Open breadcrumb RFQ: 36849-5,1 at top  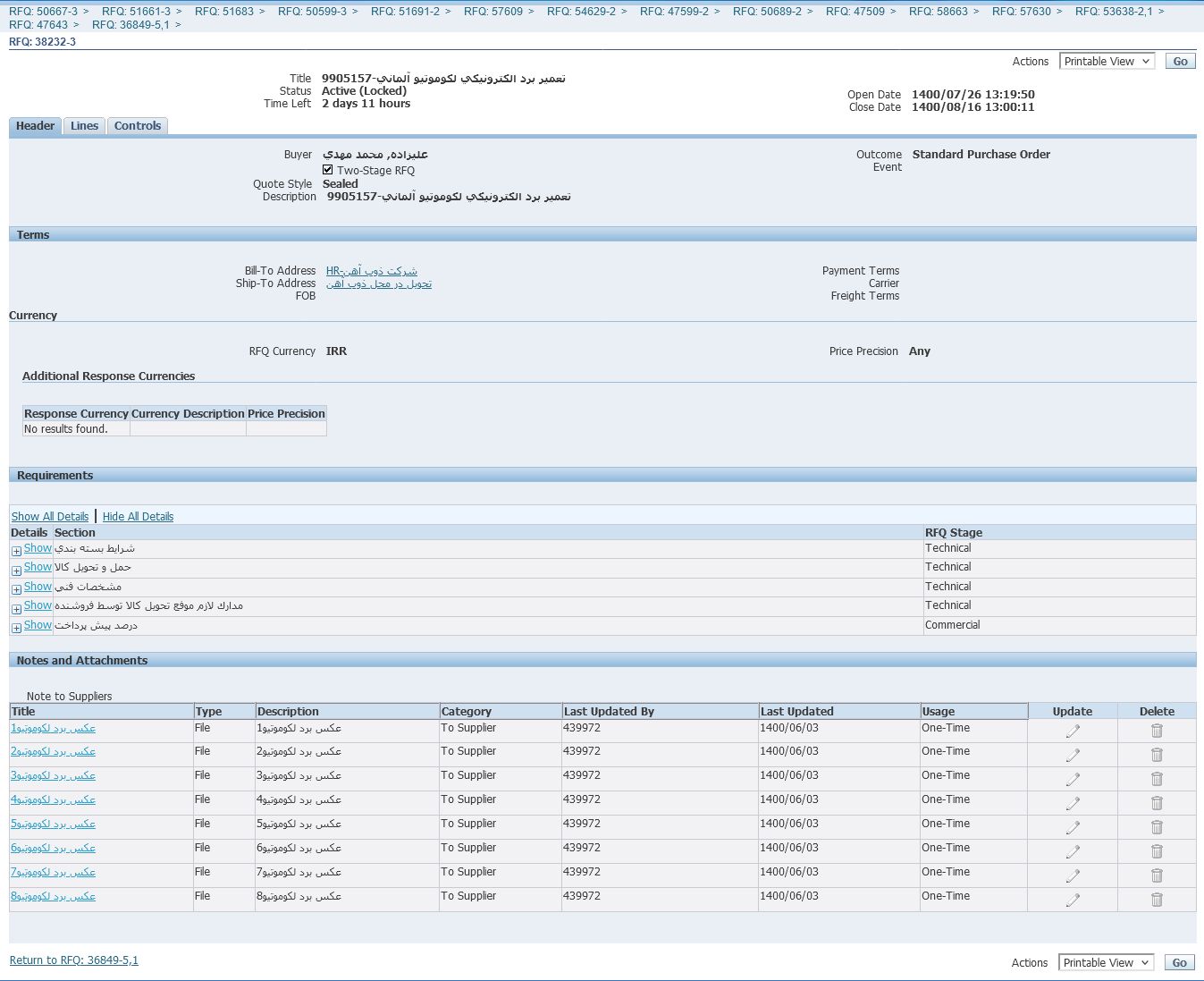(131, 25)
